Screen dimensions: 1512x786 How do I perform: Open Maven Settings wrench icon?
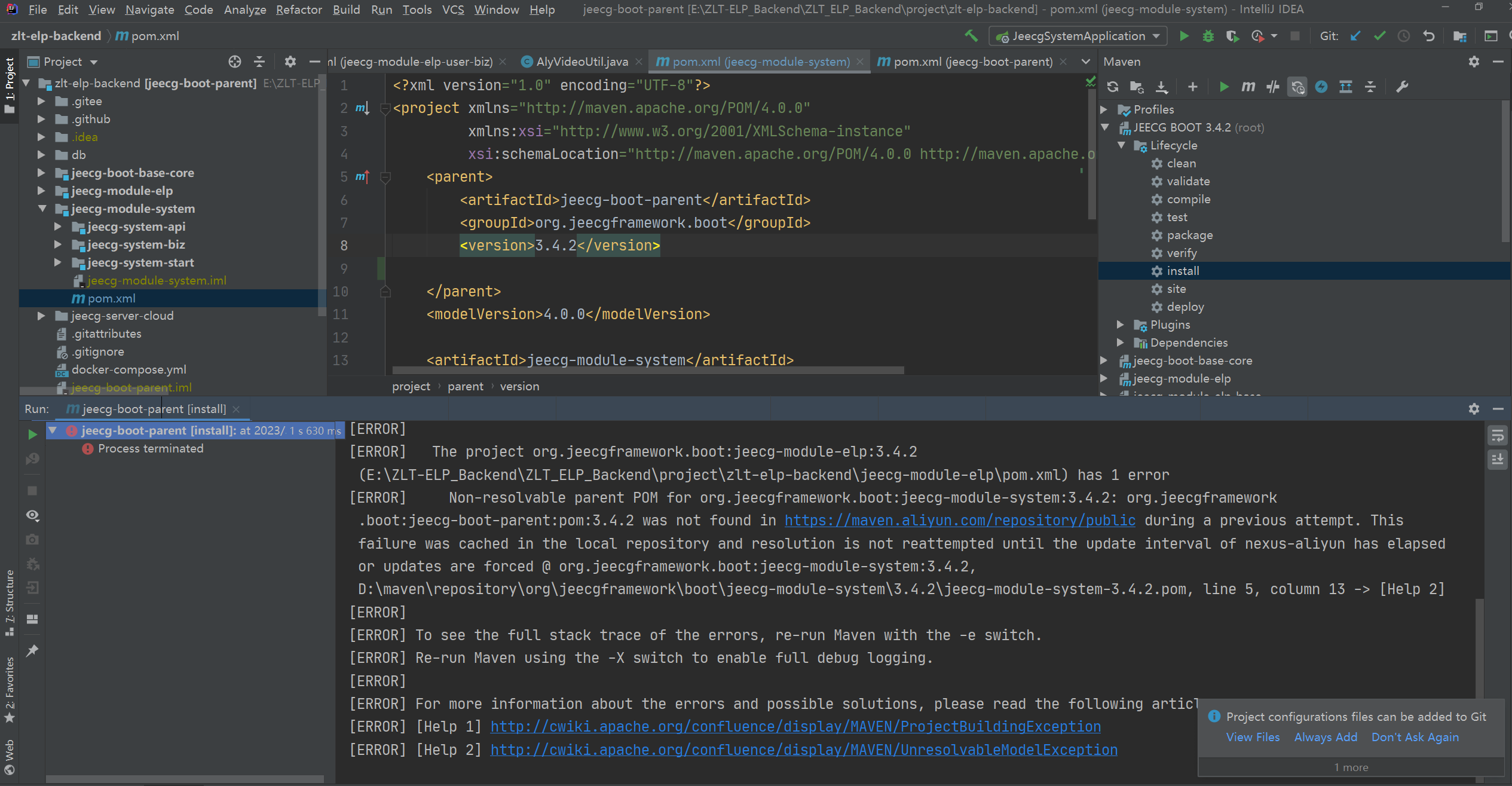[x=1401, y=87]
